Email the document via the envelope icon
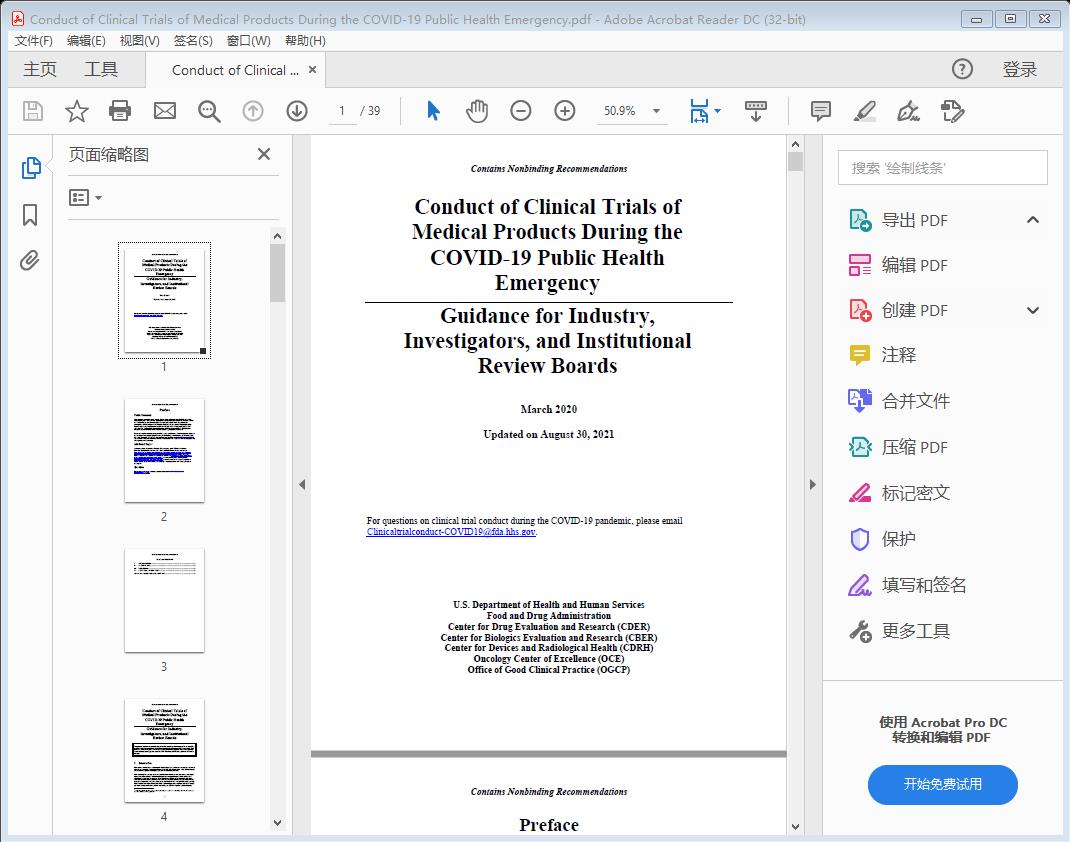This screenshot has width=1070, height=842. coord(164,111)
